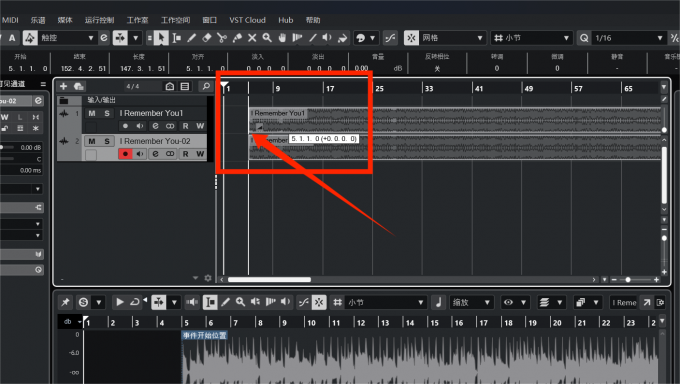Click the inspector volume fader 0.00 dB
Image resolution: width=680 pixels, height=384 pixels.
[21, 148]
